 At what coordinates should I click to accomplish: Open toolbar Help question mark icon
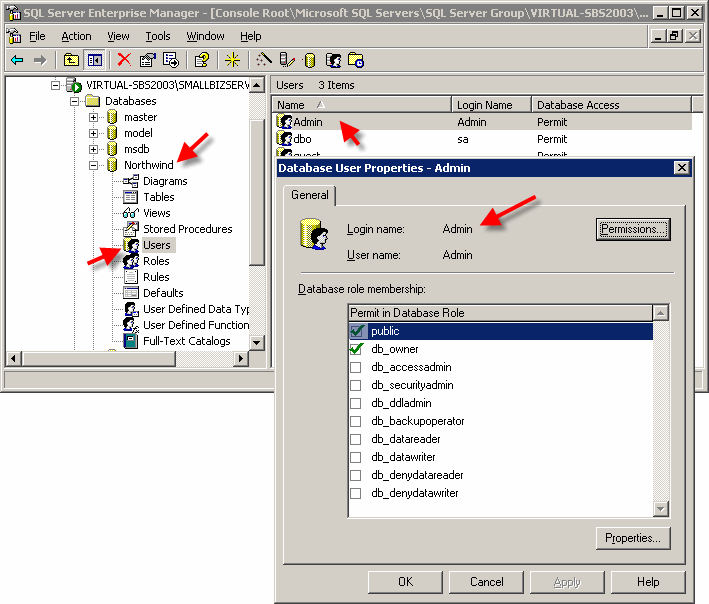tap(201, 60)
